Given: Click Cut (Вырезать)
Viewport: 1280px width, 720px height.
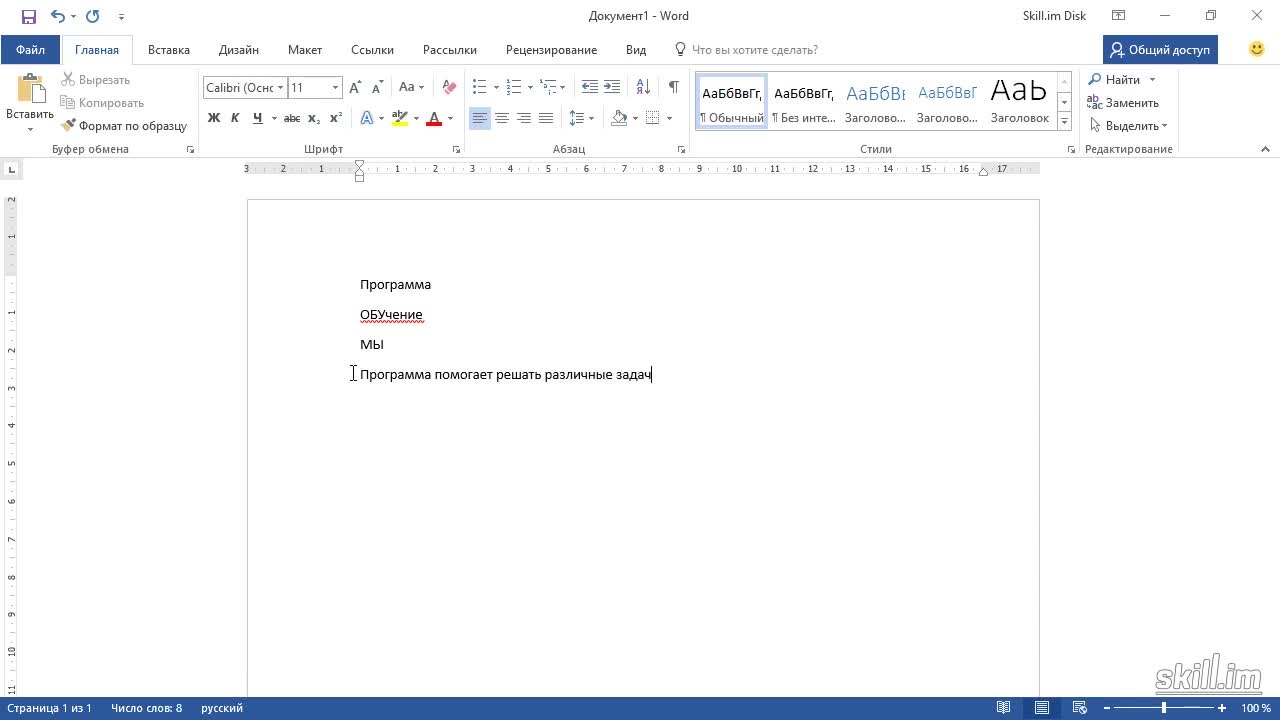Looking at the screenshot, I should [96, 80].
